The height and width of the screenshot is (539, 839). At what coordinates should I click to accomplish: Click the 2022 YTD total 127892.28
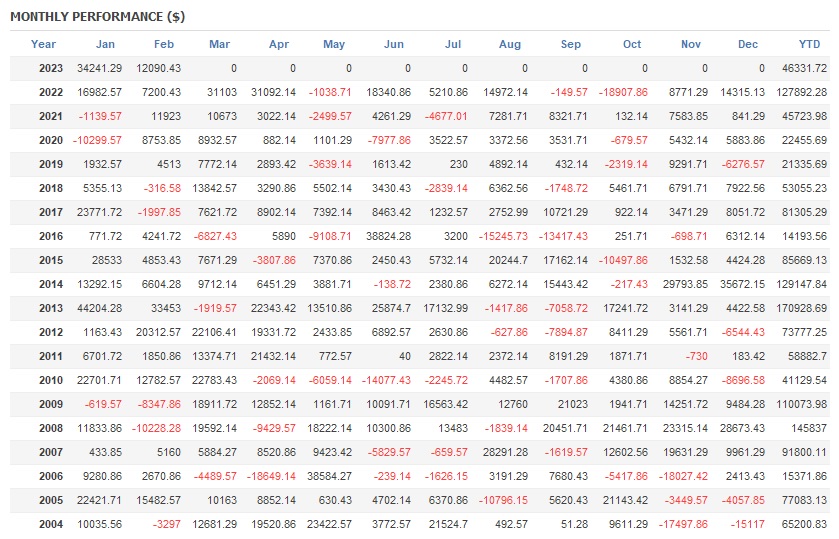(801, 92)
